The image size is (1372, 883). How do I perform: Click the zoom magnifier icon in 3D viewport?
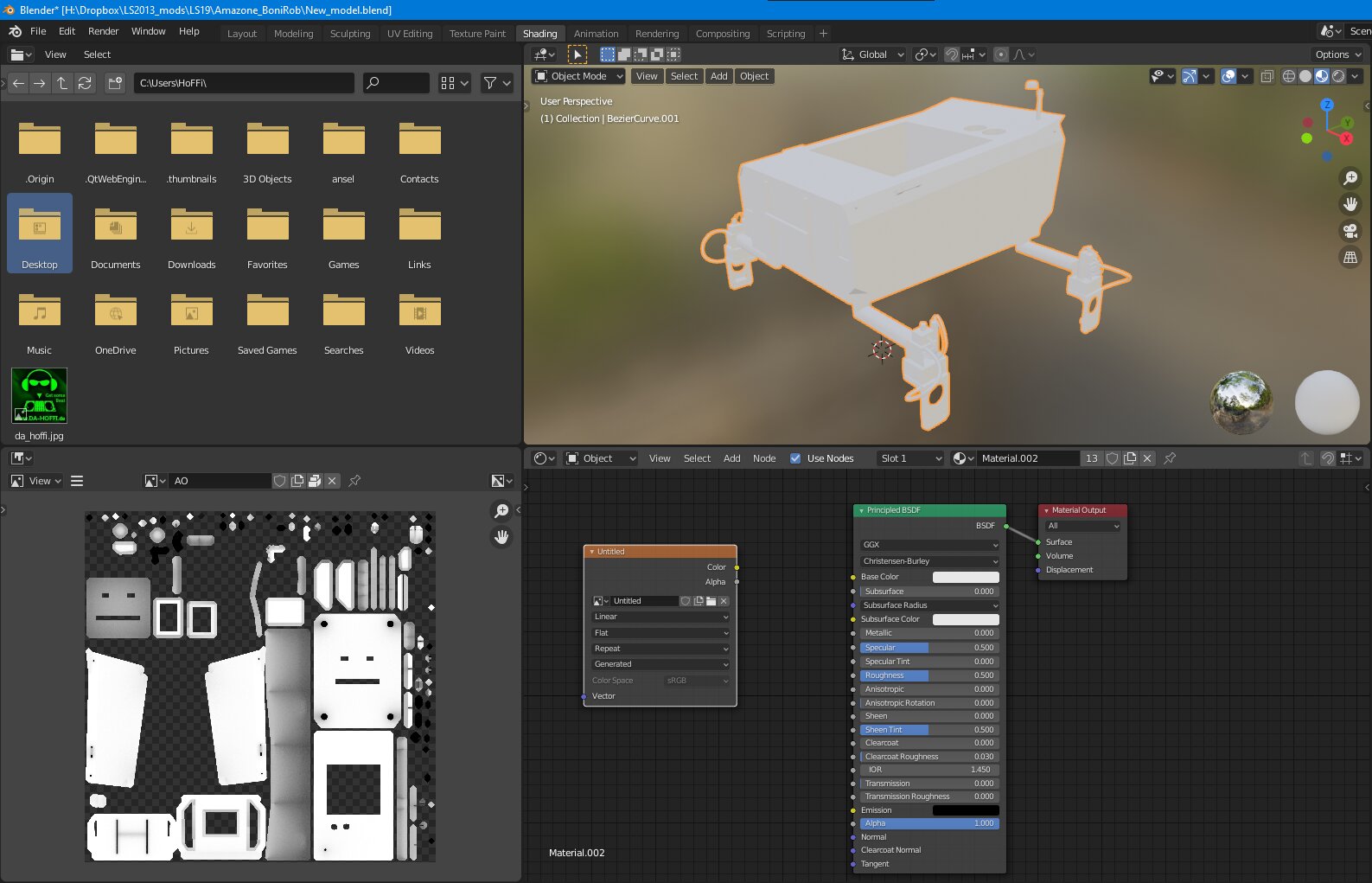click(x=1350, y=178)
